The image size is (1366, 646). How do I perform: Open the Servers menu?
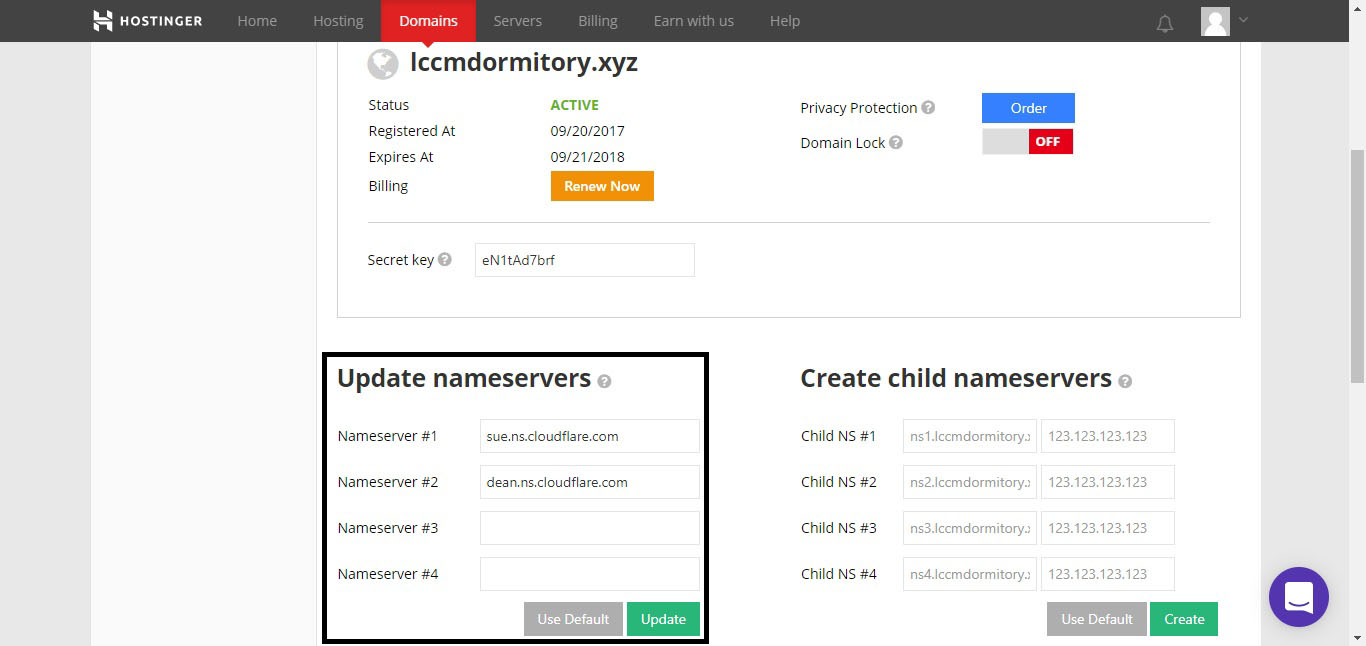(x=518, y=21)
